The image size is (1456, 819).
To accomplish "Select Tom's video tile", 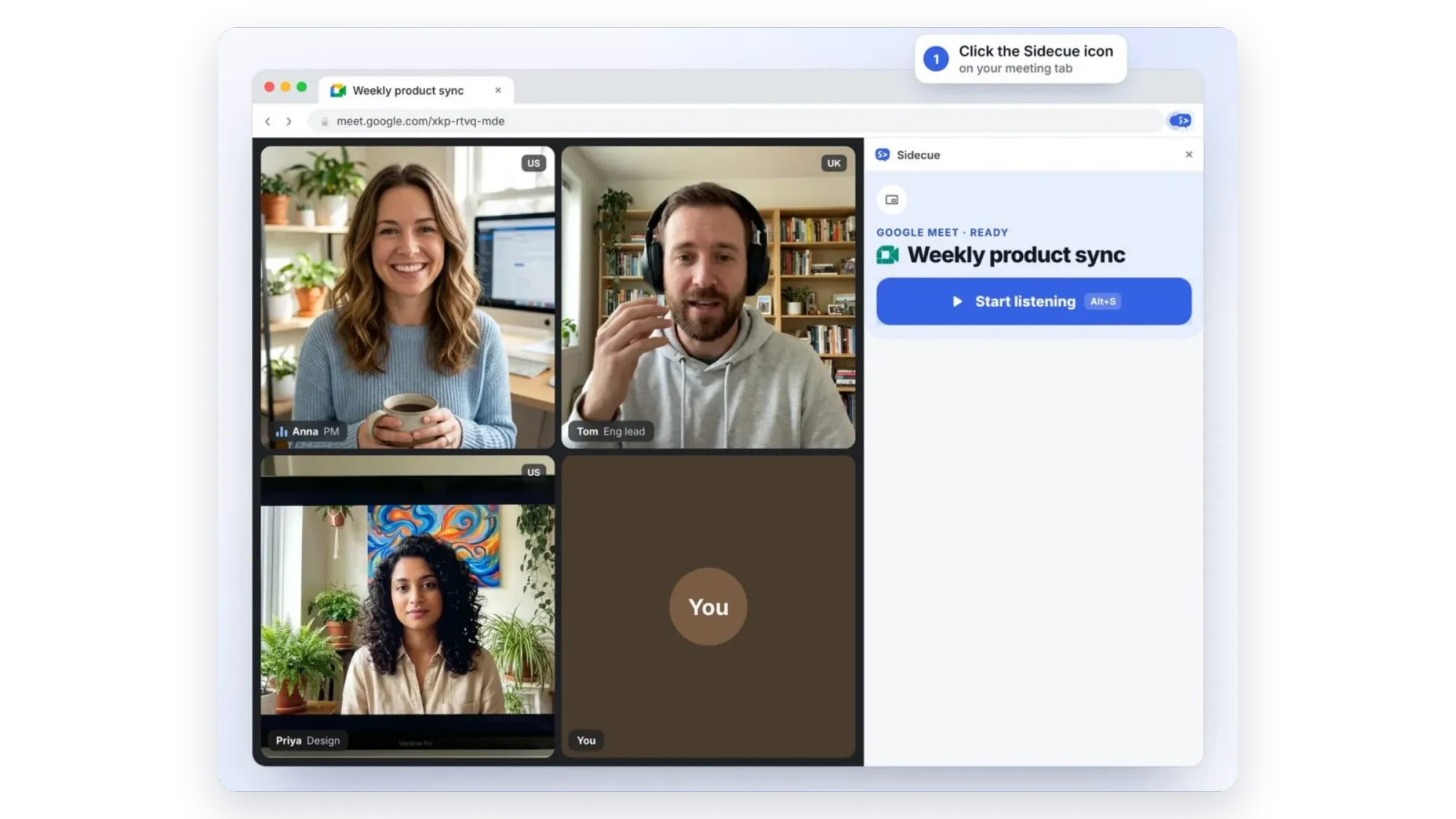I will tap(708, 297).
